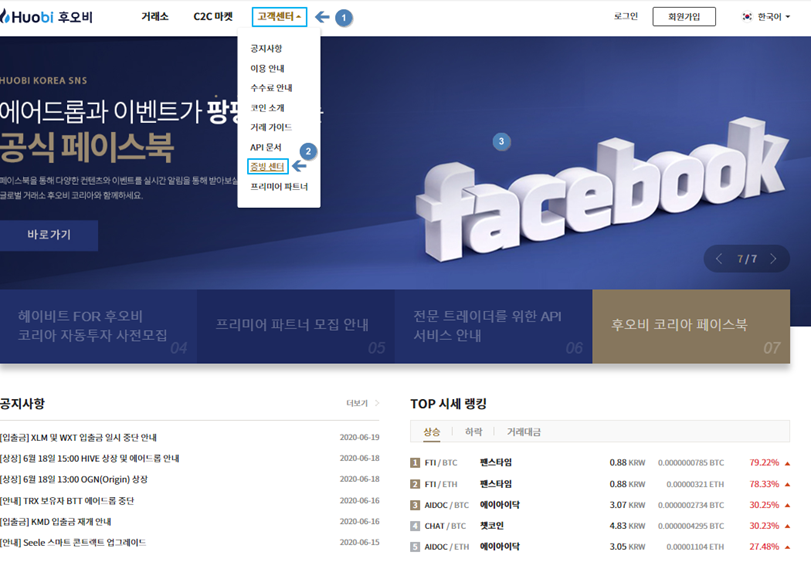Select the 상승 ranking tab
The image size is (811, 562).
point(432,432)
